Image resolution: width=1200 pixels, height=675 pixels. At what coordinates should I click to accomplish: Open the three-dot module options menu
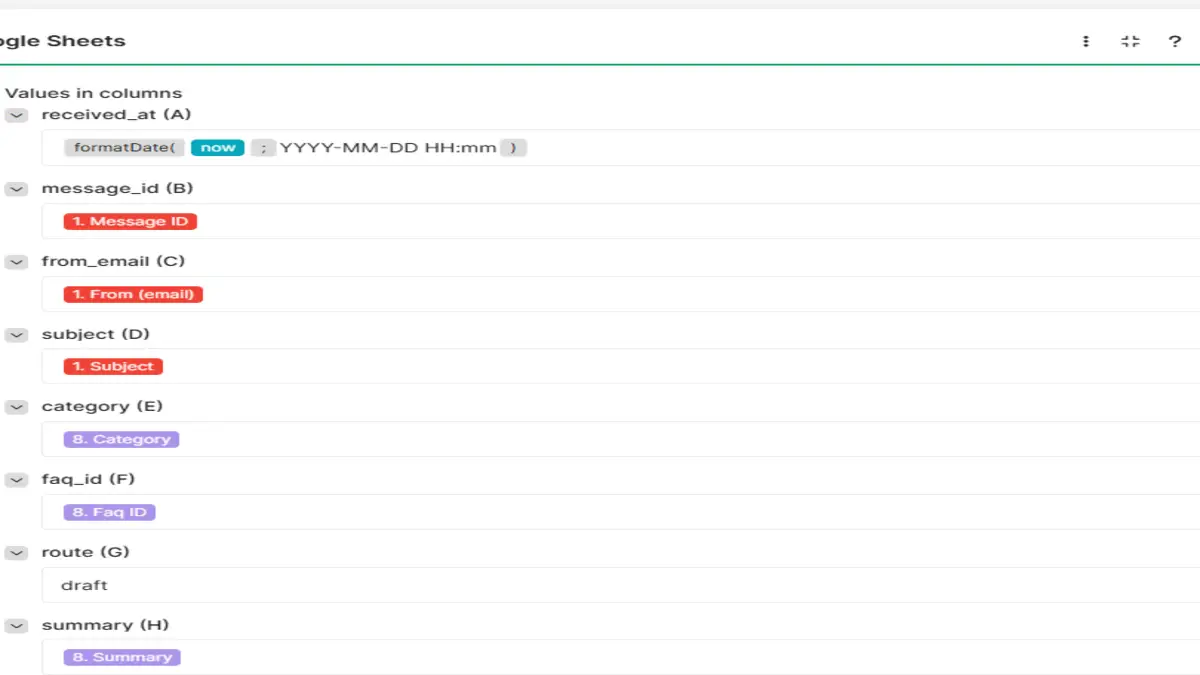tap(1086, 42)
